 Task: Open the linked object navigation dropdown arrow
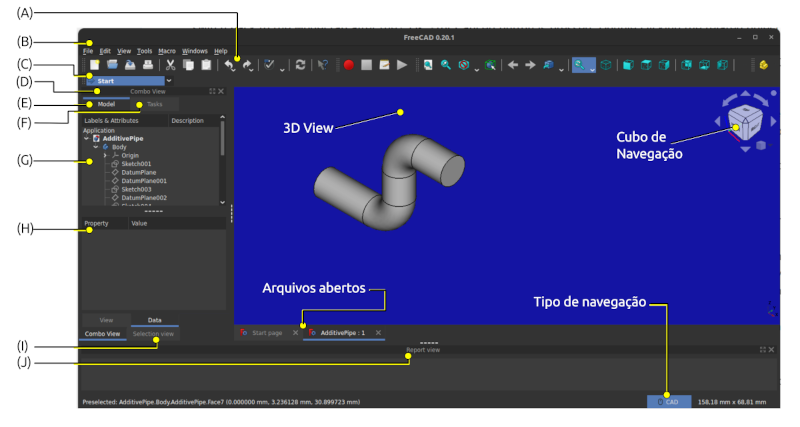pos(561,70)
